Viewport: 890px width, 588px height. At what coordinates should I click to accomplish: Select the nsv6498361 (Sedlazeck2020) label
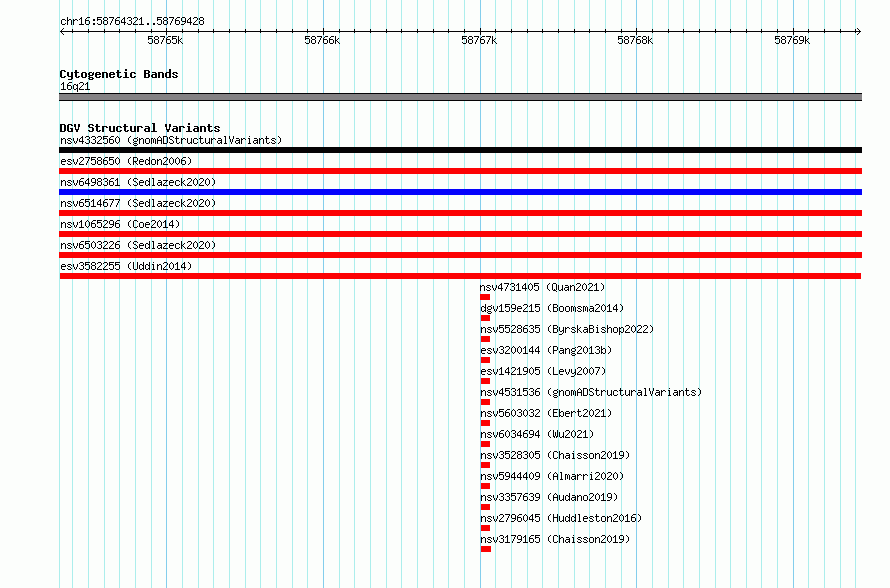pyautogui.click(x=138, y=182)
